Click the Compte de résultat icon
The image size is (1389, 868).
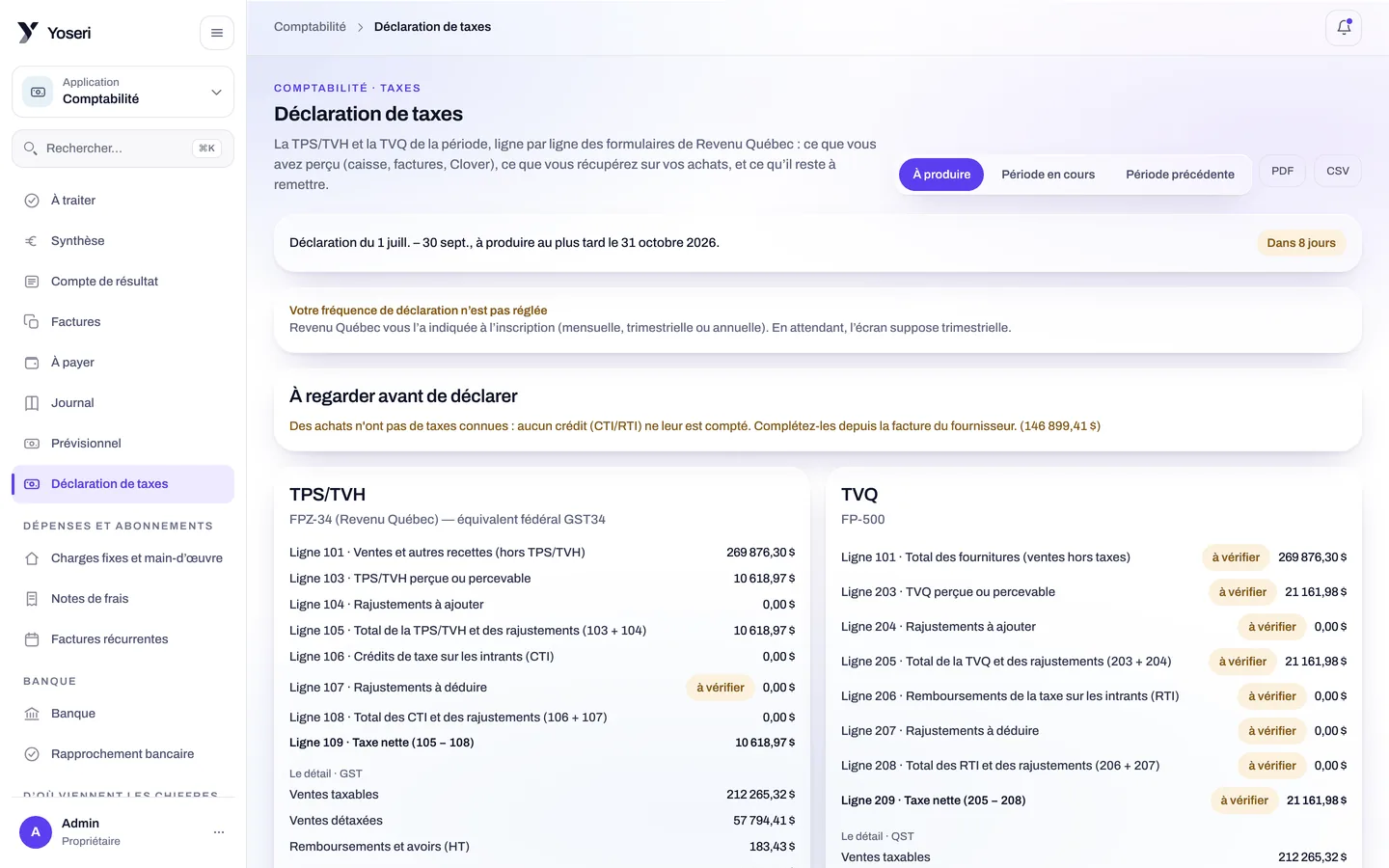pyautogui.click(x=32, y=282)
